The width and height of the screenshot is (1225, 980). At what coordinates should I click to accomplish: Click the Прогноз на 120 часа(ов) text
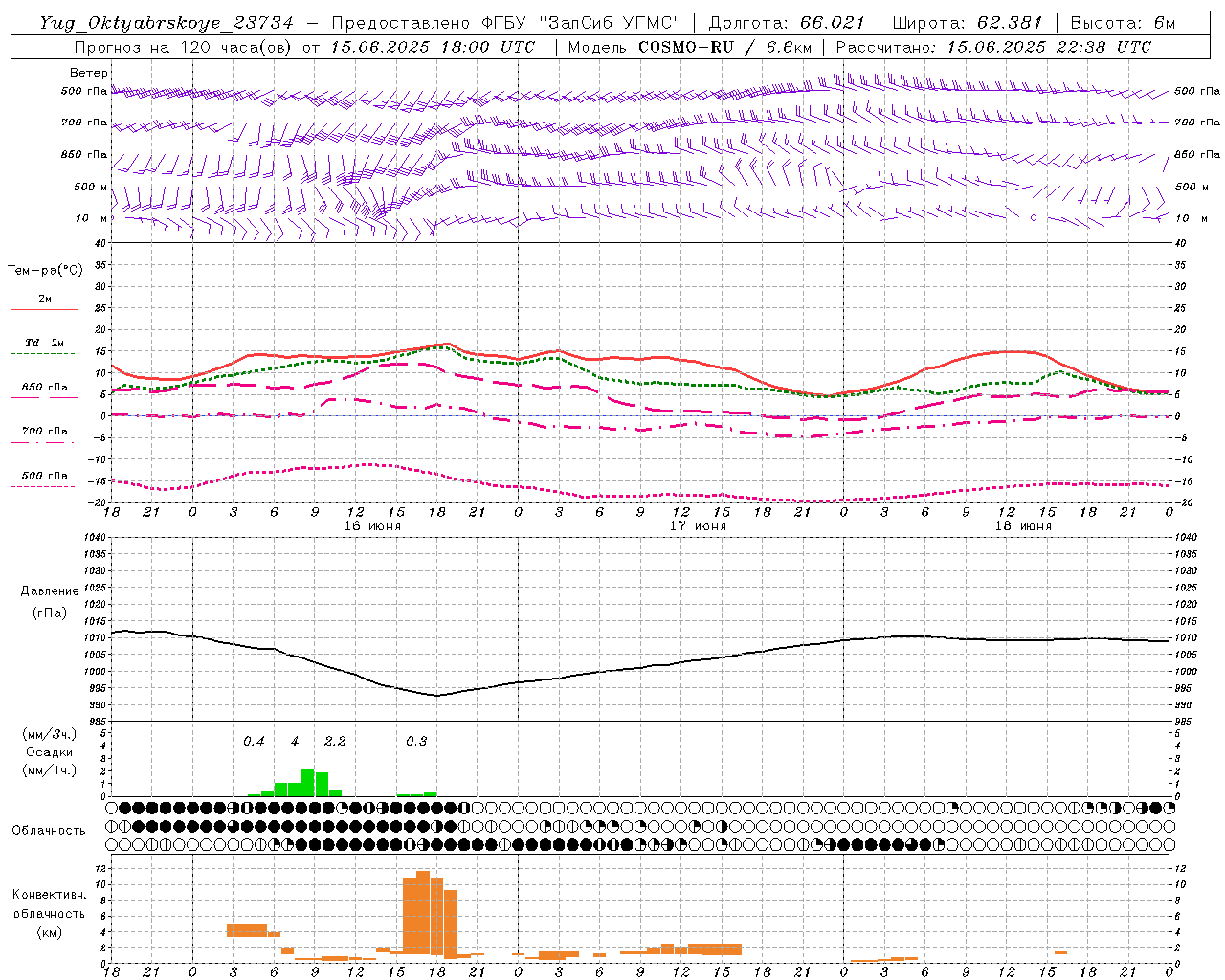pos(184,47)
